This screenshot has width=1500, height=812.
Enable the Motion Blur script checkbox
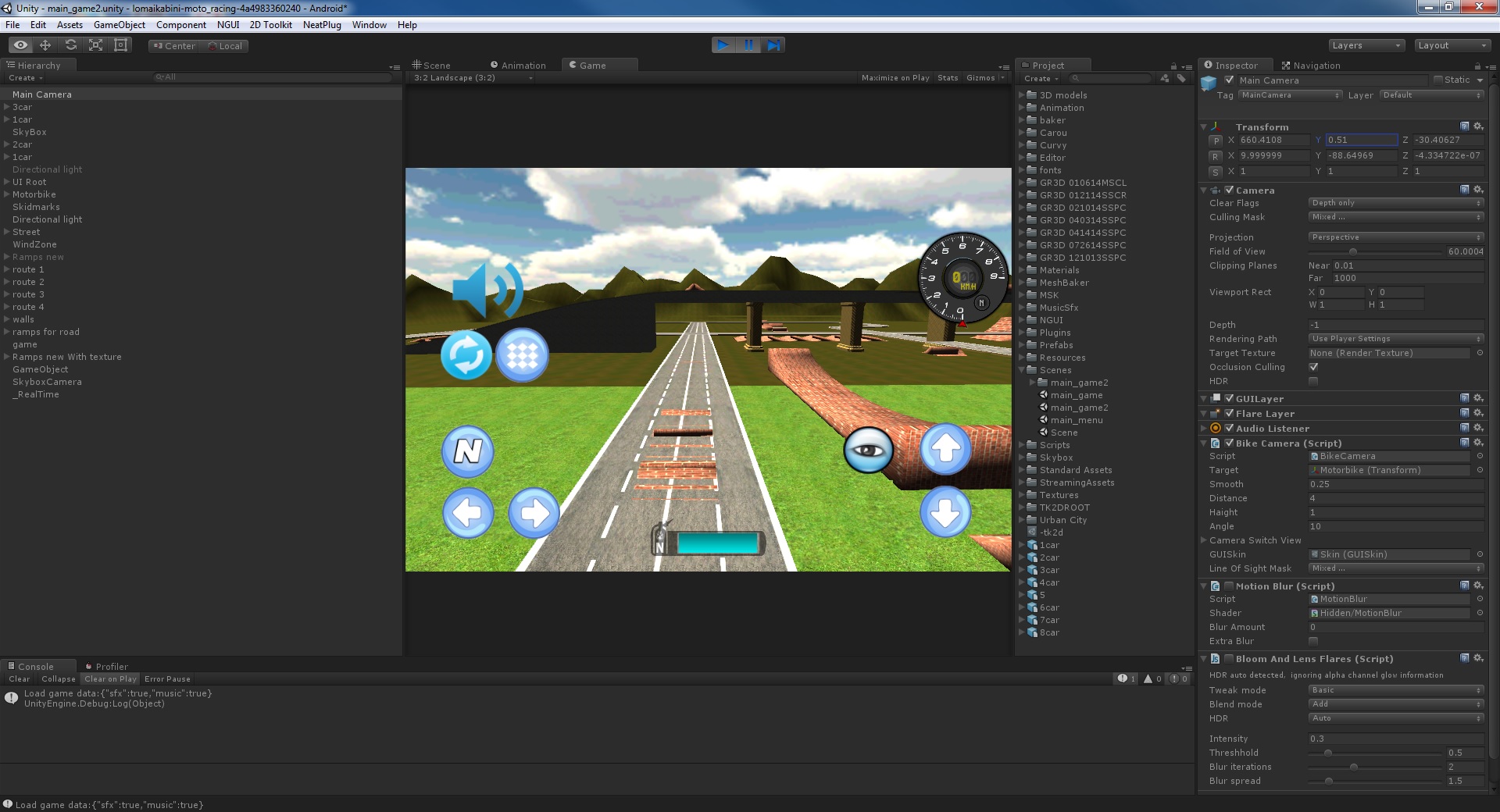[x=1229, y=586]
